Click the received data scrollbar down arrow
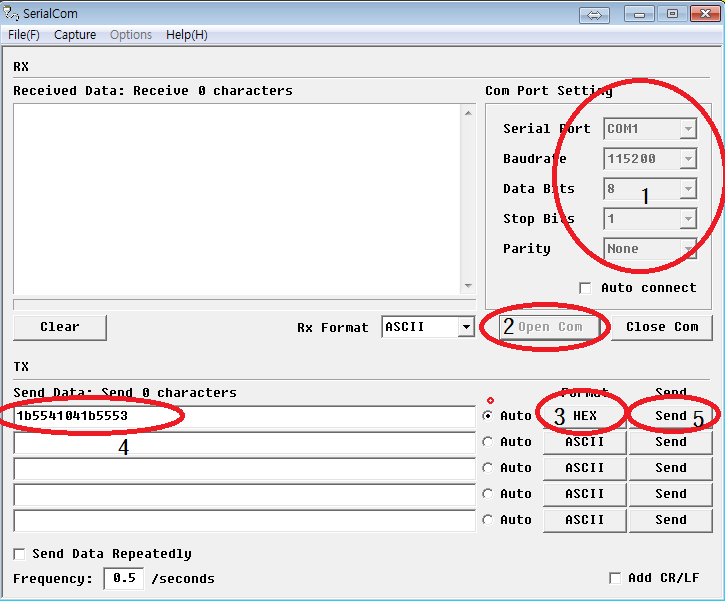The height and width of the screenshot is (601, 725). click(469, 285)
